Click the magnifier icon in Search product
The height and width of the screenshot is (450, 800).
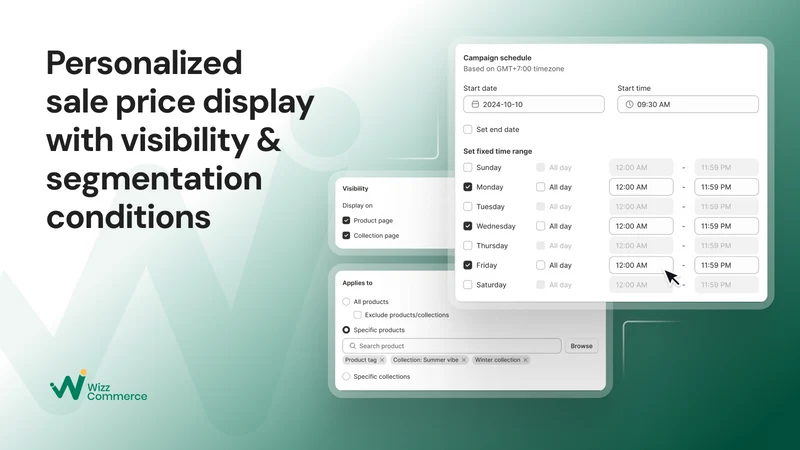[x=352, y=346]
